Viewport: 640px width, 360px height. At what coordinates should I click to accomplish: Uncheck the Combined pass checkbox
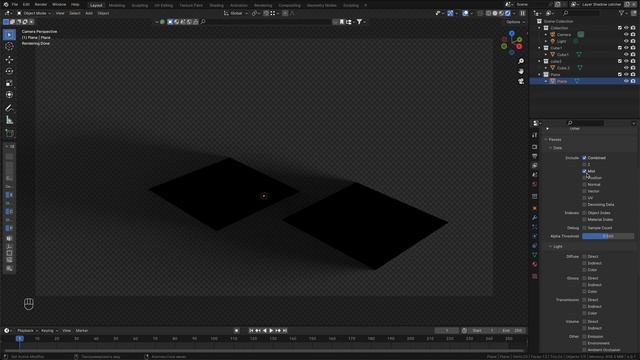[x=584, y=158]
